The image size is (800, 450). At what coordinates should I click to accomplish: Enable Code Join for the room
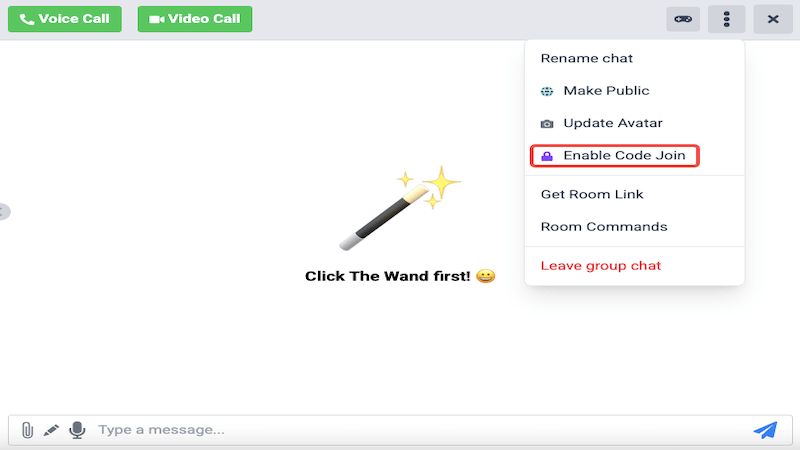coord(624,156)
